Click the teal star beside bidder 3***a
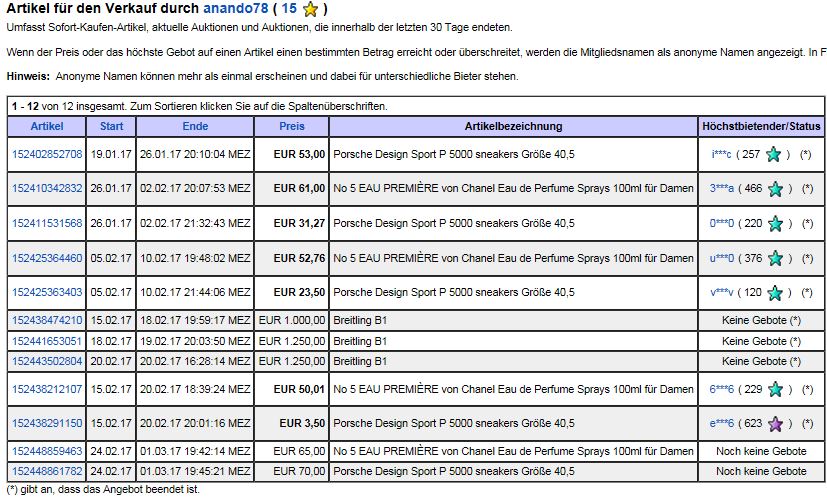827x503 pixels. [x=775, y=189]
